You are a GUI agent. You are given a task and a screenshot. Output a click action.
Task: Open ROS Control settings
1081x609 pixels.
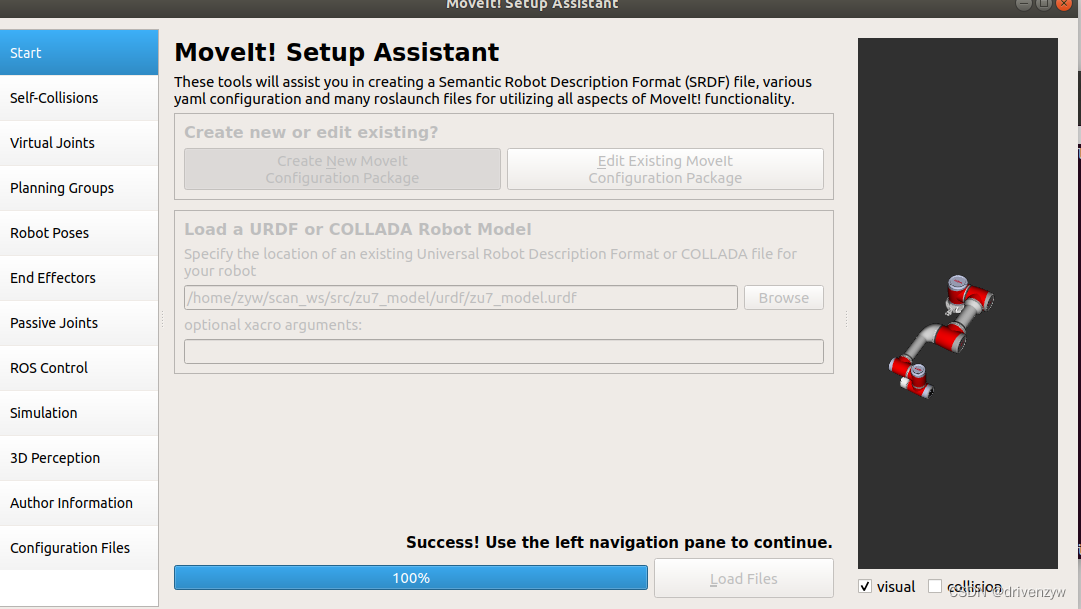(x=79, y=368)
